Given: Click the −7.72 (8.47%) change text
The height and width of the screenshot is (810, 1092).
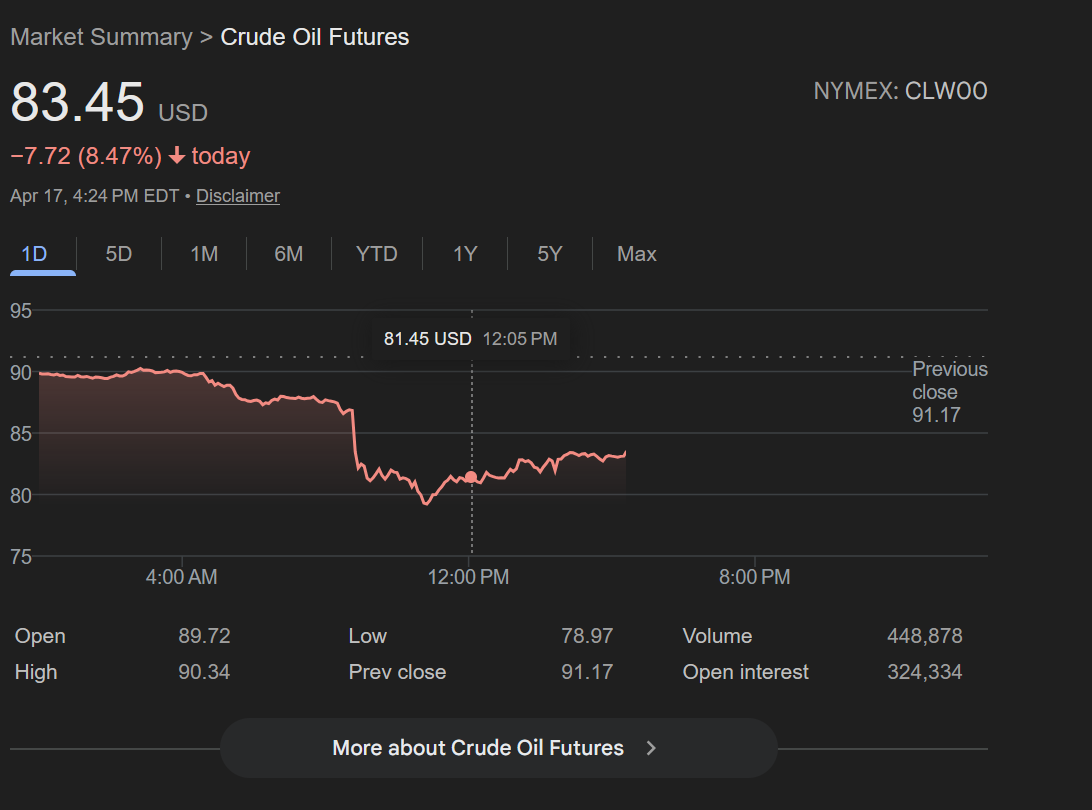Looking at the screenshot, I should coord(86,156).
